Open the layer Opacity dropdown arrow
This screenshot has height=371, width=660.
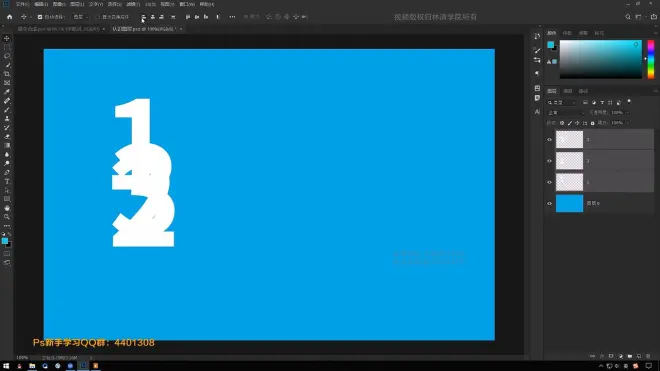(x=627, y=112)
